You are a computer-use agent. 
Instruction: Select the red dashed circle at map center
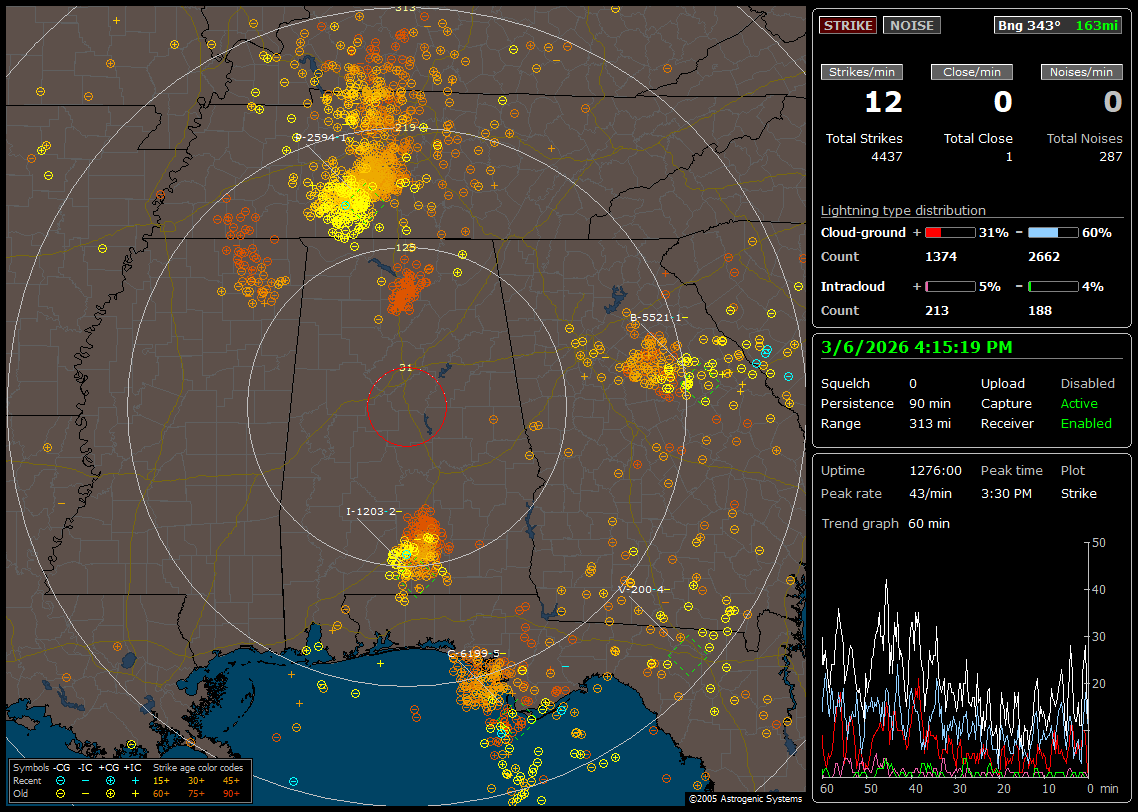pyautogui.click(x=406, y=406)
